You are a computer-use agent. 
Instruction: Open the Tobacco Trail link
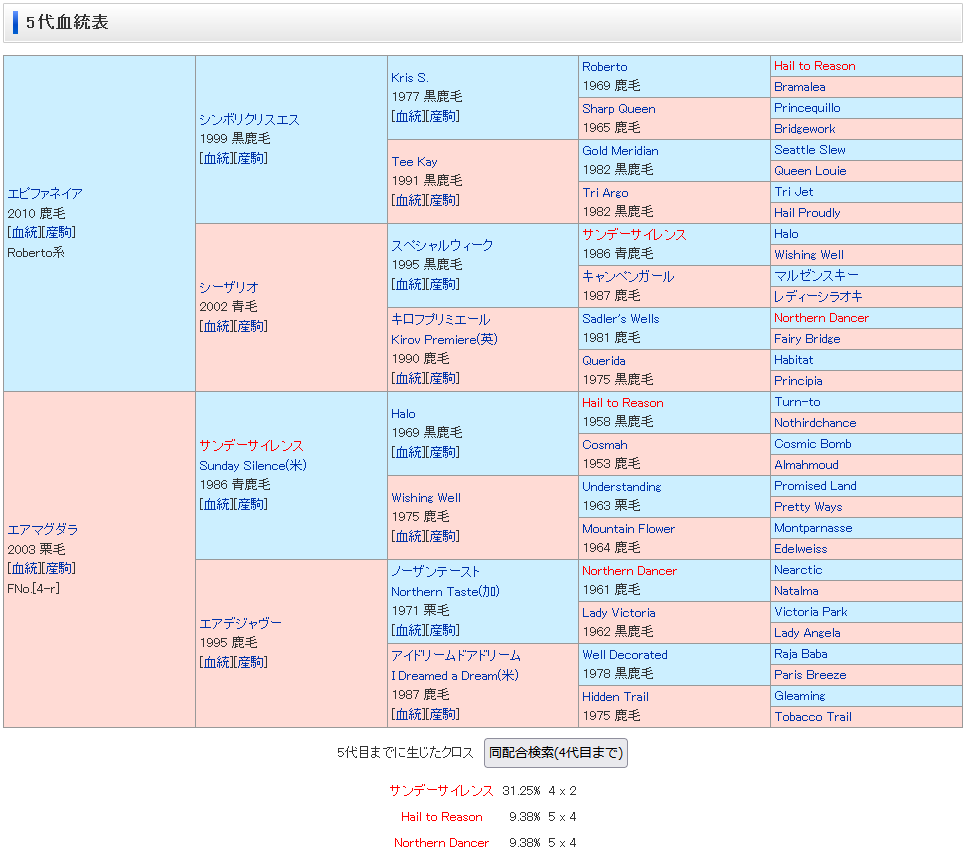(812, 716)
